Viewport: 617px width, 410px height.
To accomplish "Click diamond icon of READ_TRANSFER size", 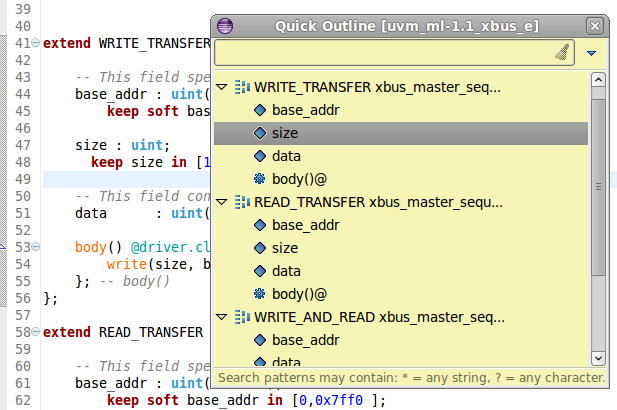I will coord(260,248).
